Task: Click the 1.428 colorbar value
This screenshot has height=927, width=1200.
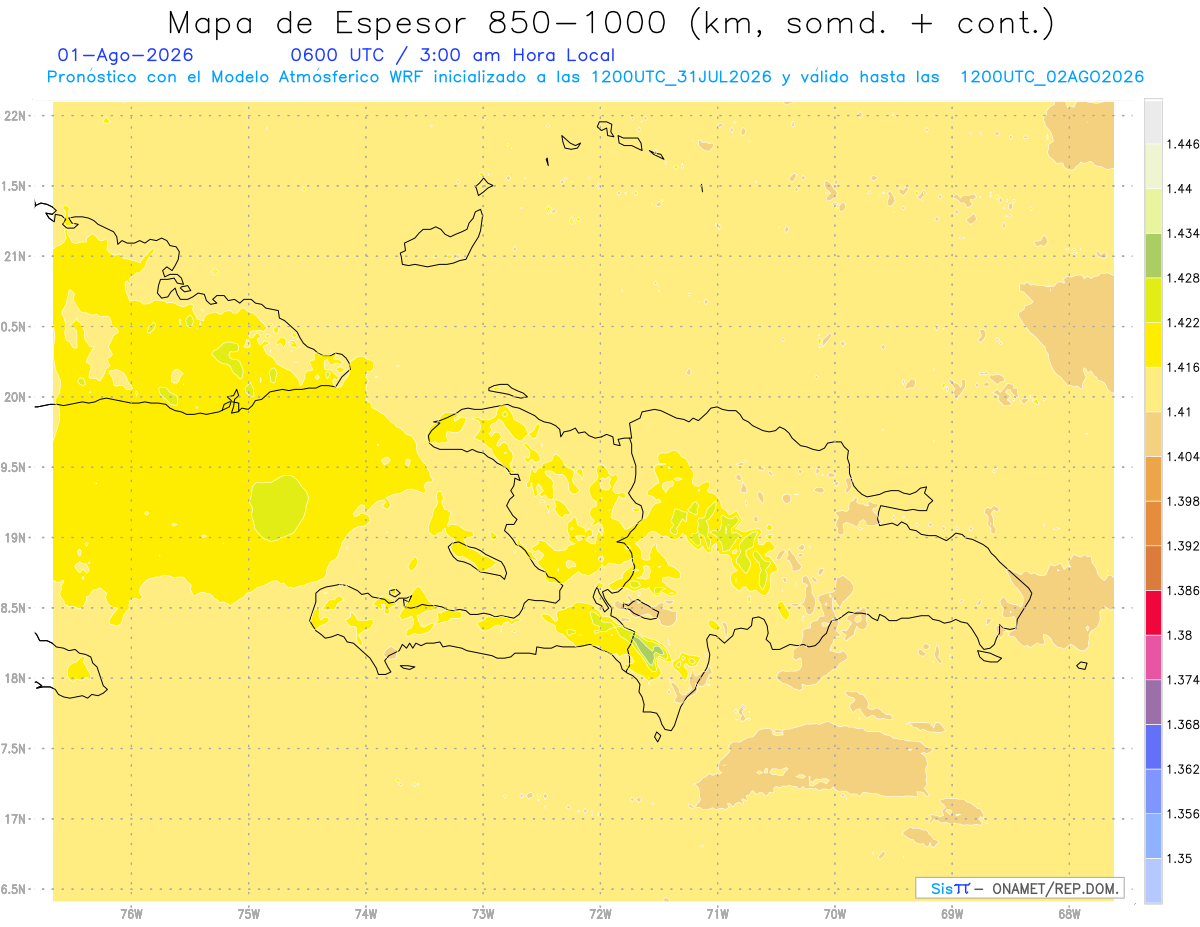Action: point(1183,278)
